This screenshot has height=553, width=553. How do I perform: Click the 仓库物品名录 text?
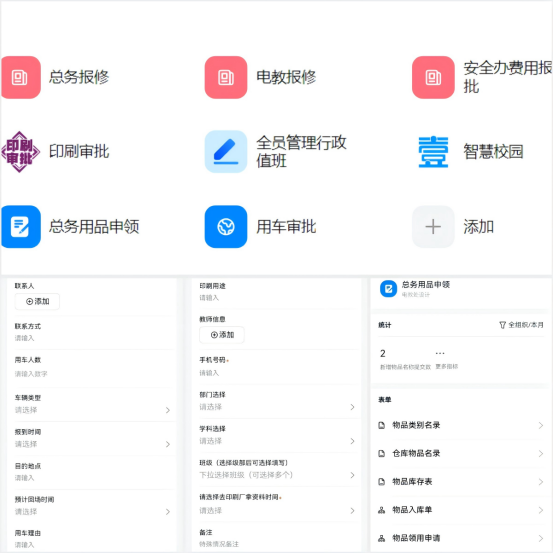pos(416,453)
